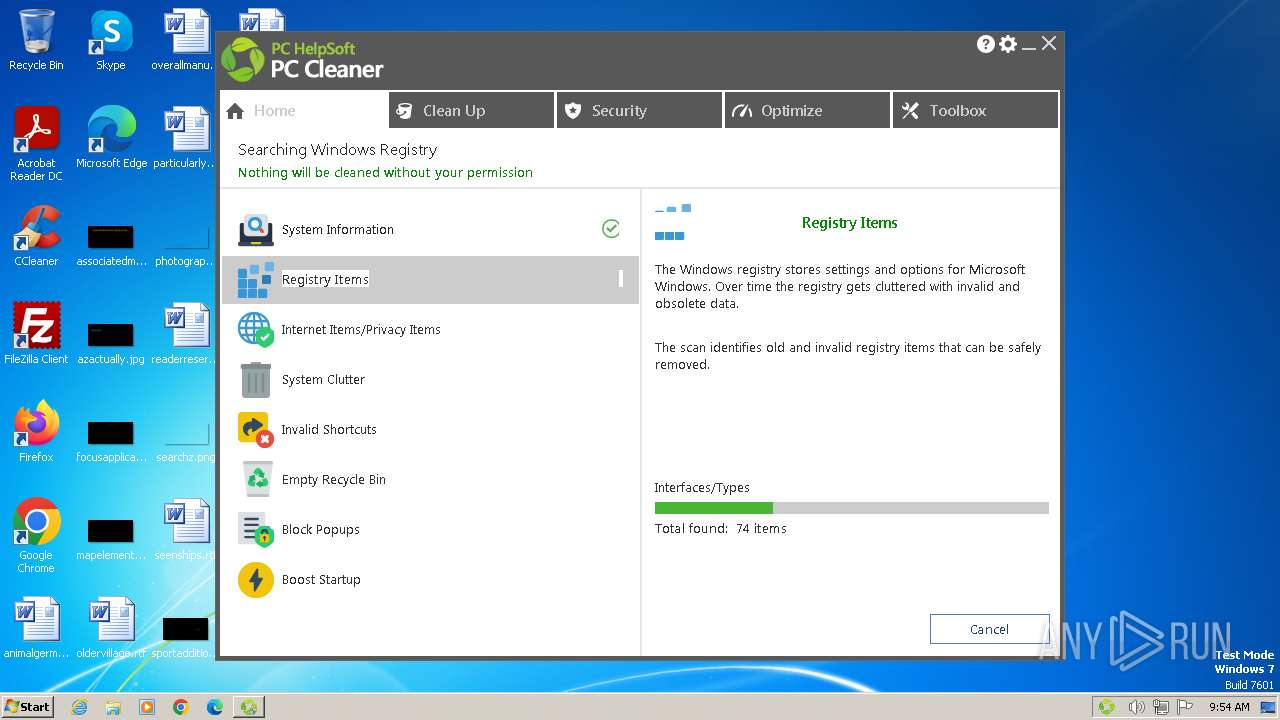Click Total found 74 items text
1280x720 pixels.
pyautogui.click(x=721, y=529)
